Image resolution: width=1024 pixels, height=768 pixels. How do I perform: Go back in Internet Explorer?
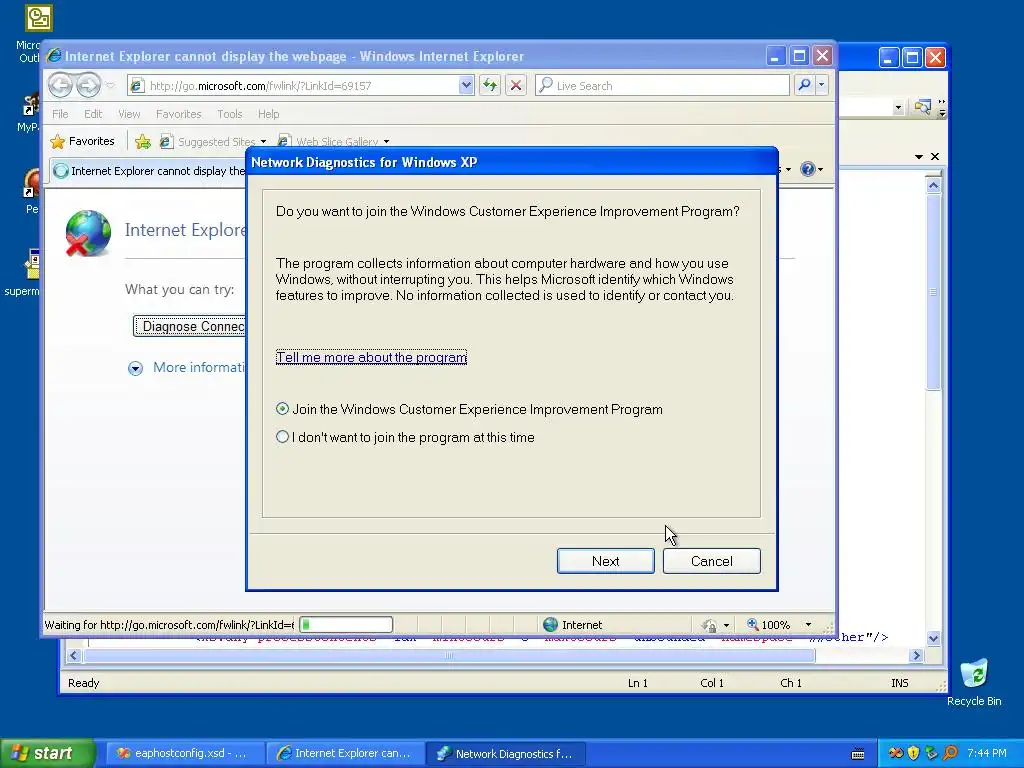click(61, 85)
